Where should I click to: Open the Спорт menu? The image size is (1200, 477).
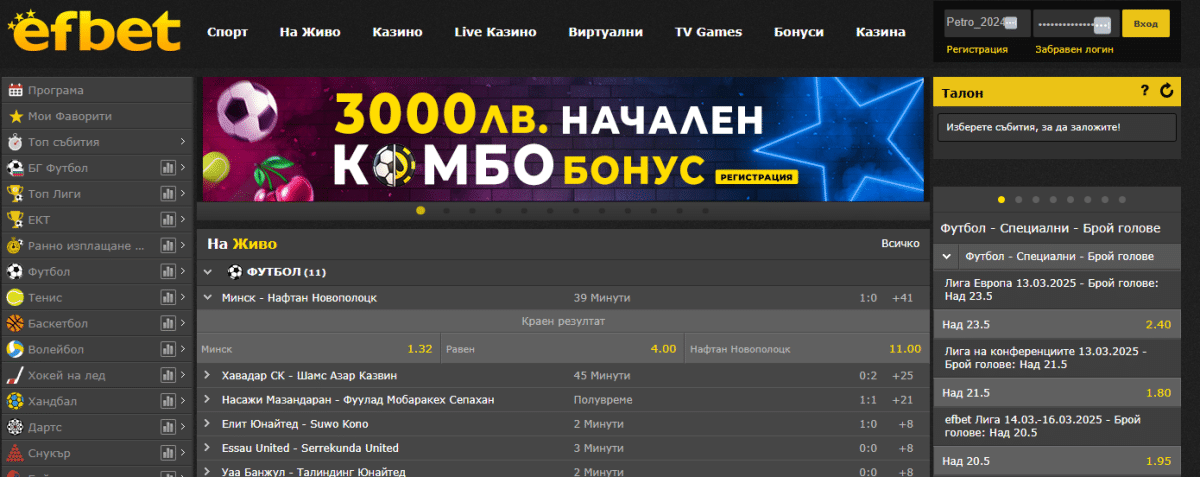(x=227, y=32)
